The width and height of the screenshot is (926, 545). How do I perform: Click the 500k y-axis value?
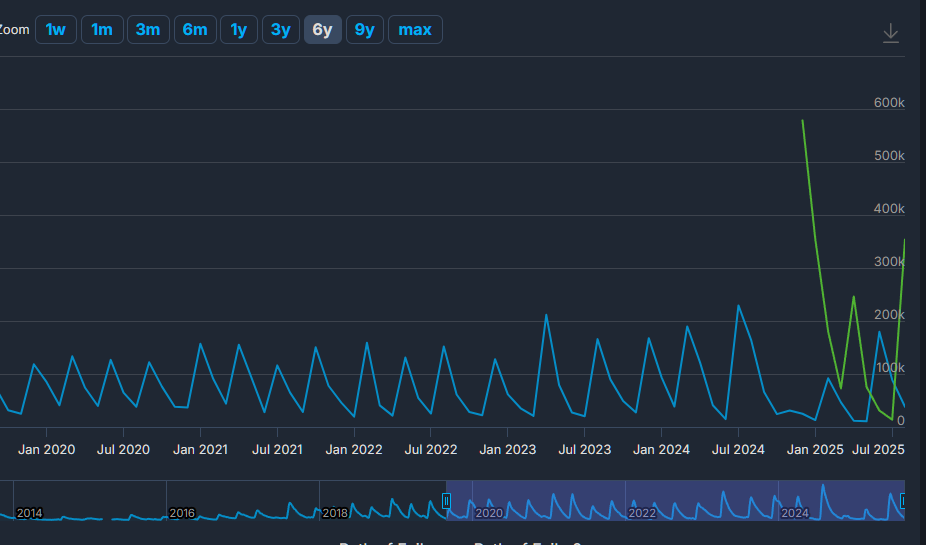click(x=889, y=156)
